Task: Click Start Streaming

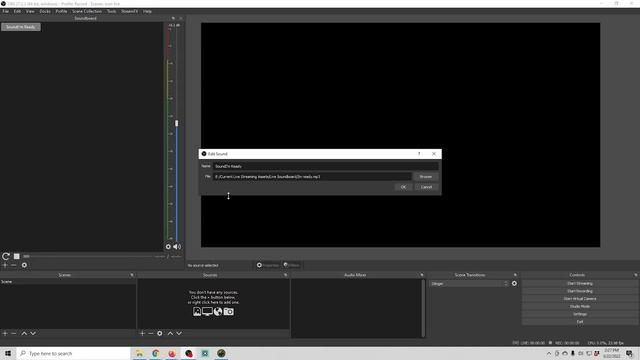Action: click(580, 283)
